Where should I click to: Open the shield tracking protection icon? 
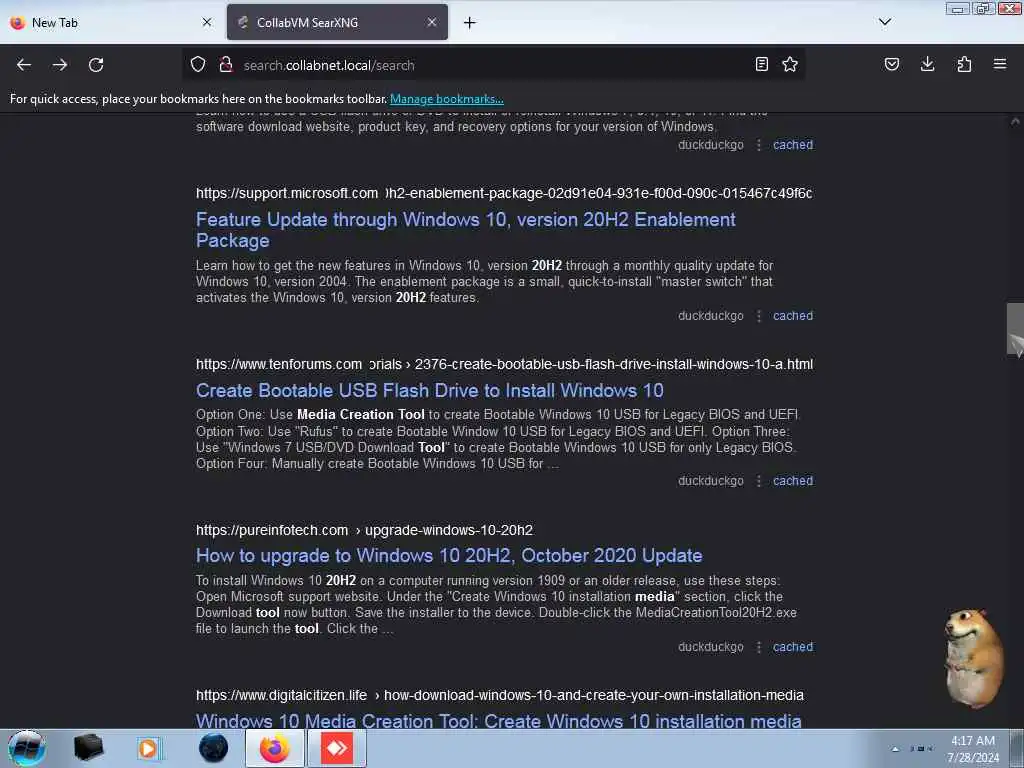(198, 65)
